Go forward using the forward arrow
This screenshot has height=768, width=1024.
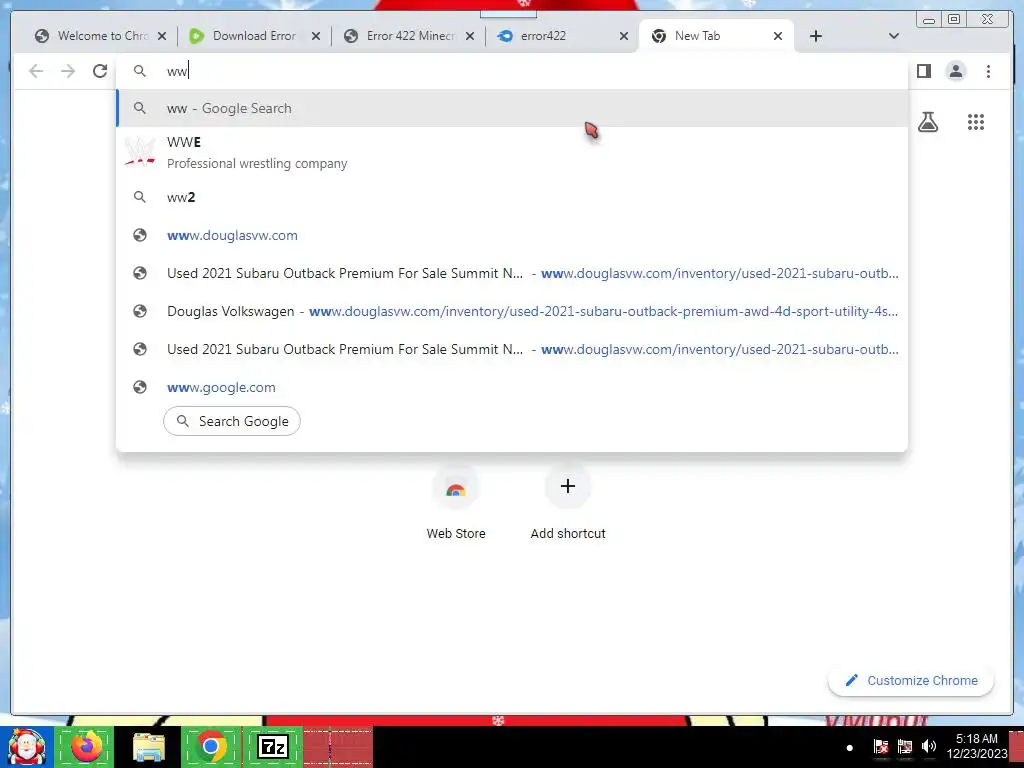coord(68,71)
